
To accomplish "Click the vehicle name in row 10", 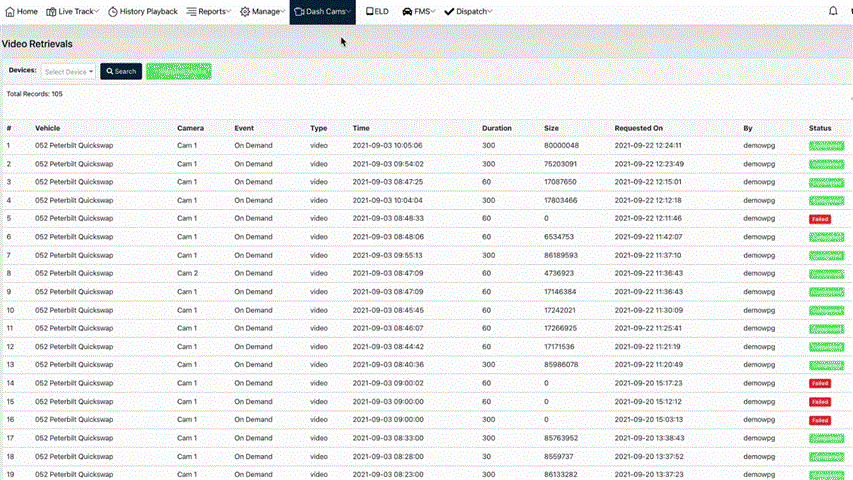I will (74, 310).
